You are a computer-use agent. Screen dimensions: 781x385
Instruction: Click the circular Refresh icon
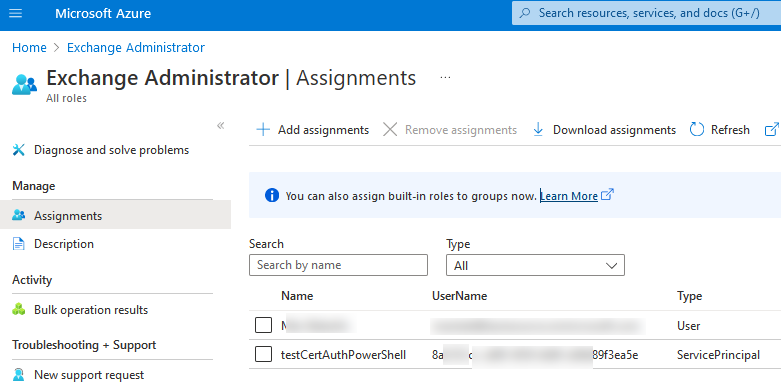click(x=697, y=130)
